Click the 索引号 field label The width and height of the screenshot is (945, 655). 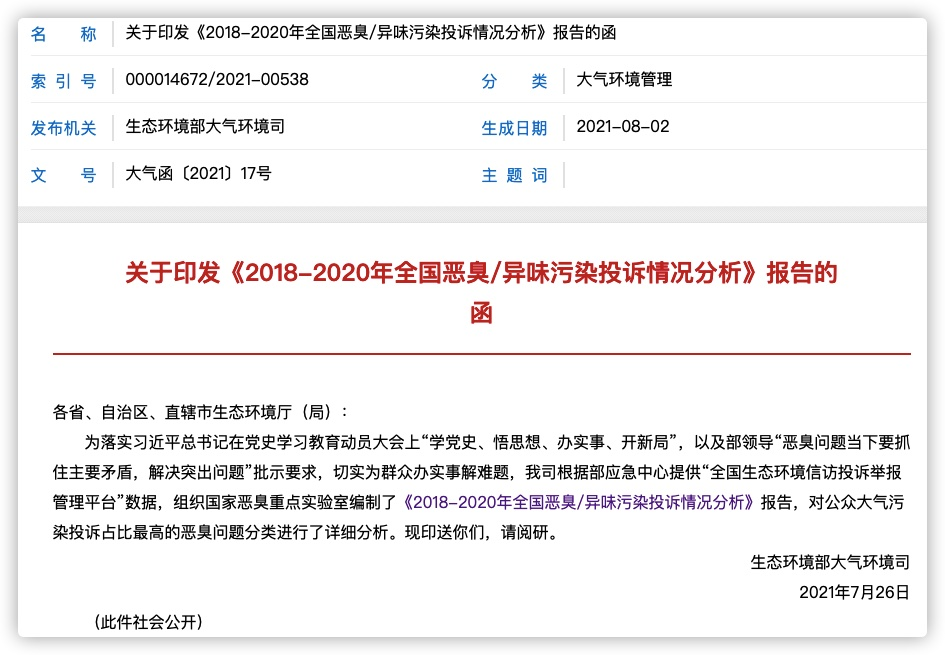64,81
